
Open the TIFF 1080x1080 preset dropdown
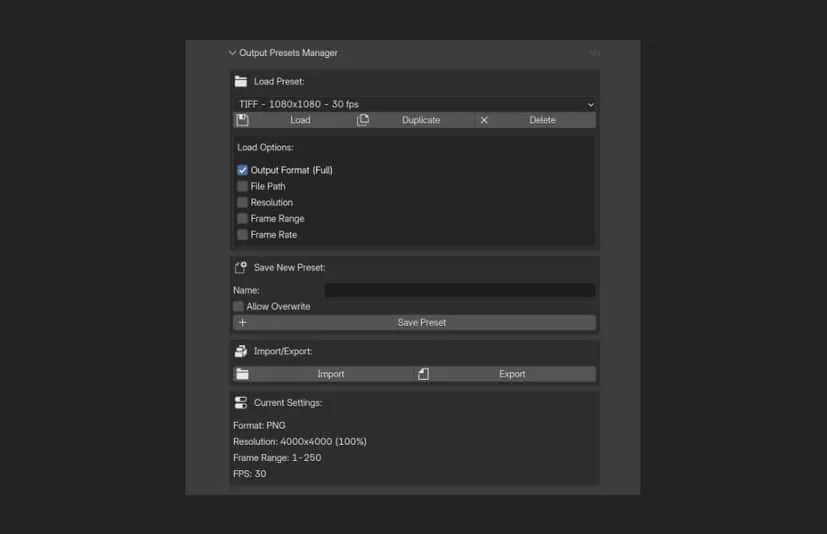pyautogui.click(x=414, y=104)
